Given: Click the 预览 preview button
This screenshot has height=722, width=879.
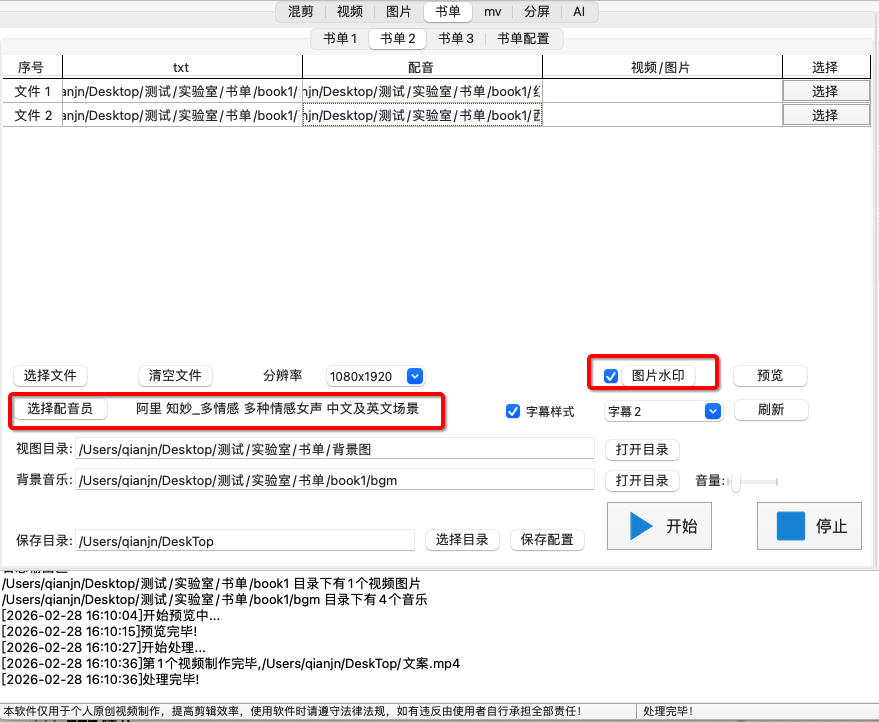Looking at the screenshot, I should click(x=769, y=376).
